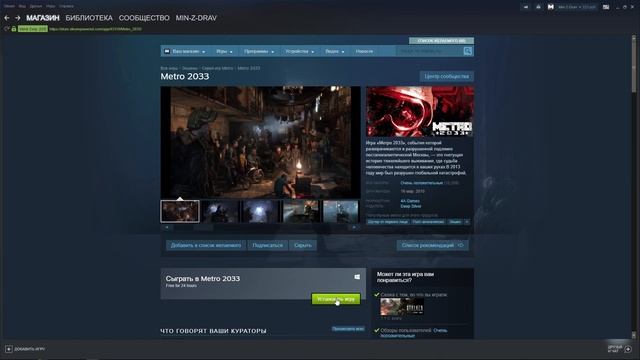
Task: Open the Игры menu in the top menu bar
Action: pos(51,6)
